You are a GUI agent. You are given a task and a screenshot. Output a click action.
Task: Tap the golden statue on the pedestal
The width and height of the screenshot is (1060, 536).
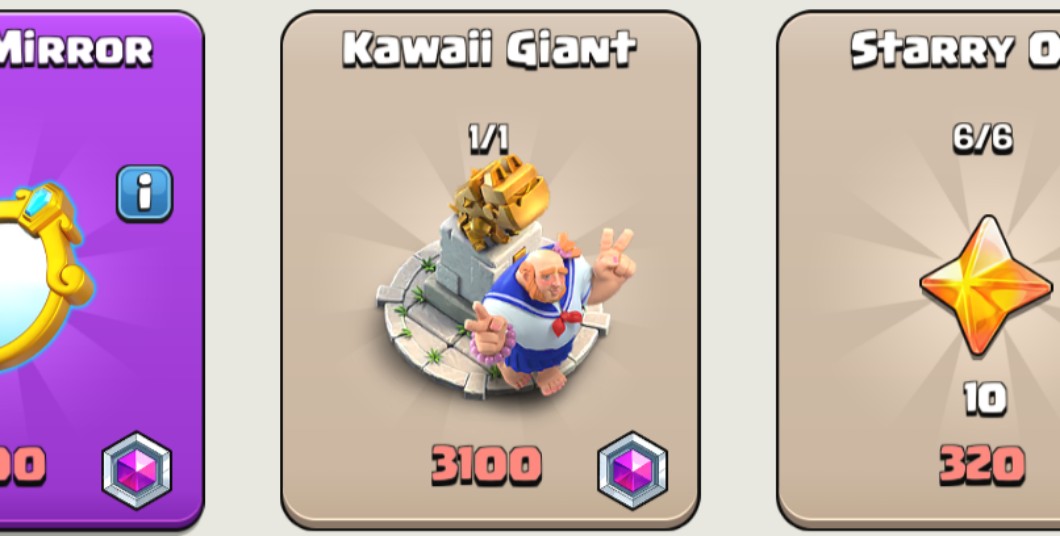[501, 201]
